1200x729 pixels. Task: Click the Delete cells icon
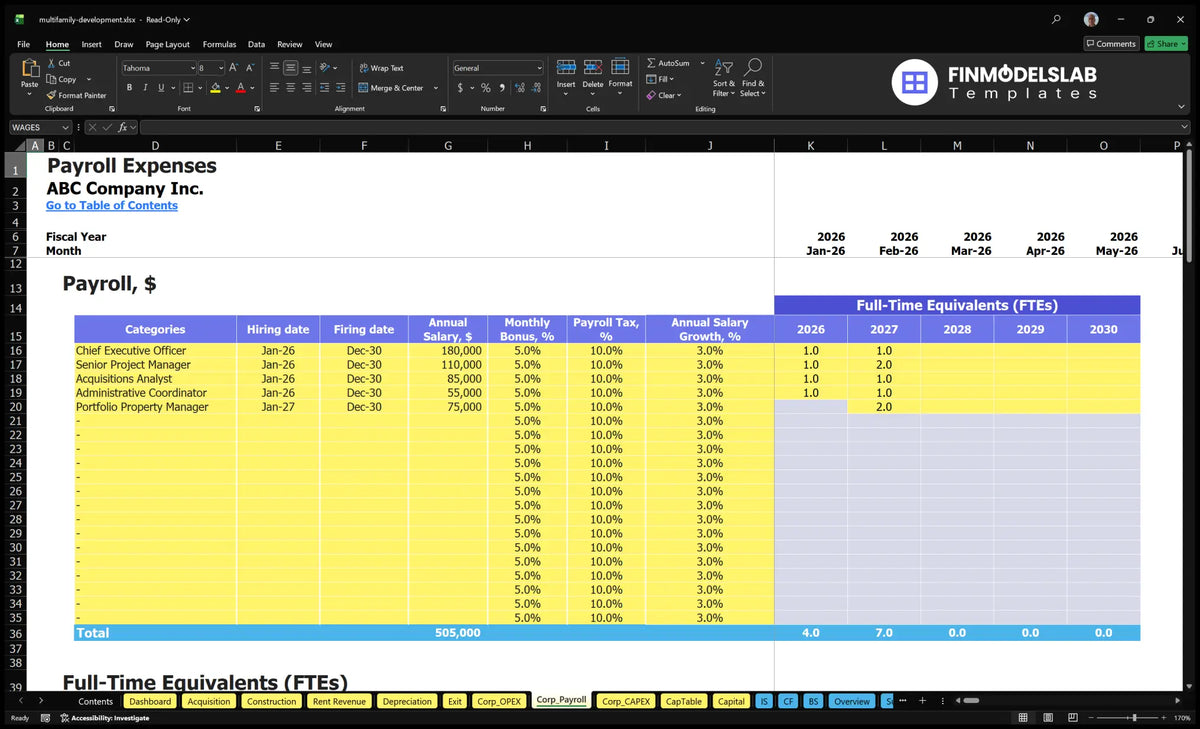pos(593,67)
